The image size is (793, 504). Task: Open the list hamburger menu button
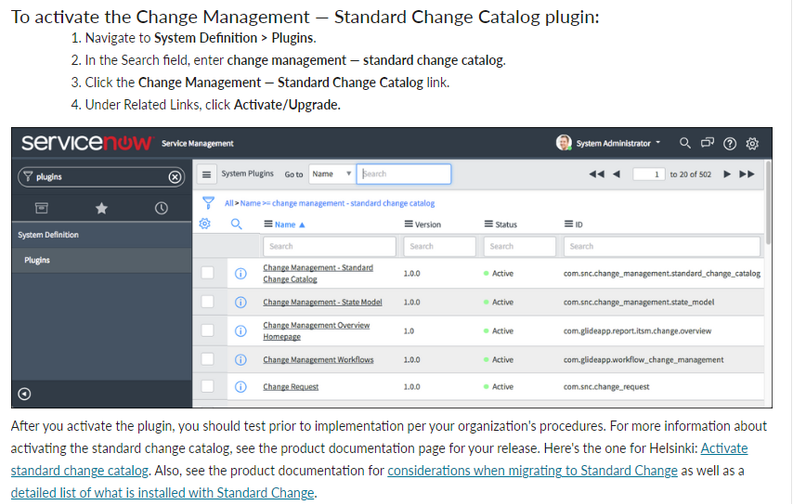pos(206,174)
